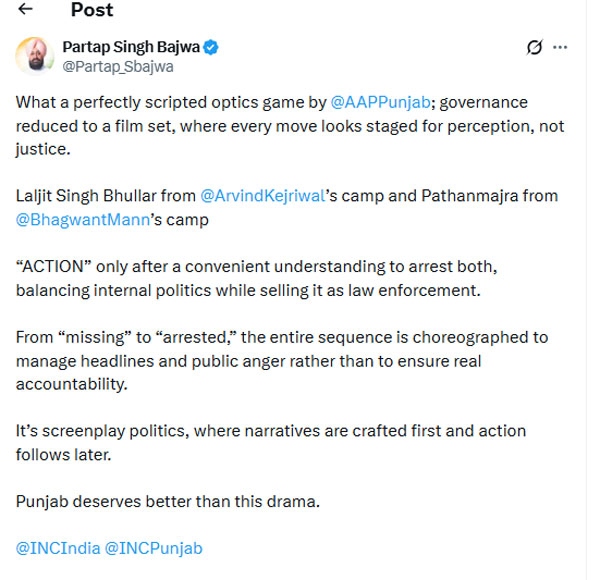Follow the @INCPunjab mention link
600x580 pixels.
point(154,548)
